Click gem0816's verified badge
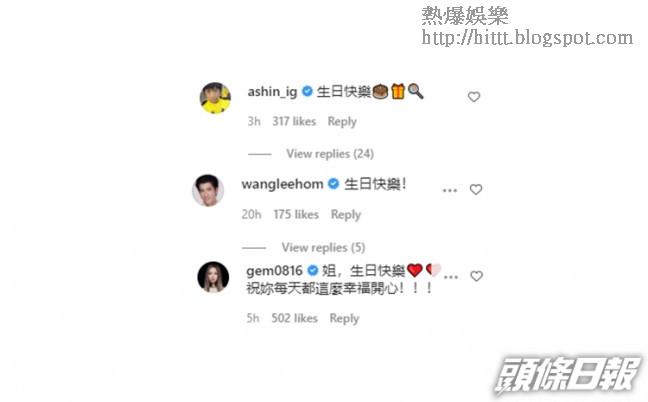 coord(313,271)
